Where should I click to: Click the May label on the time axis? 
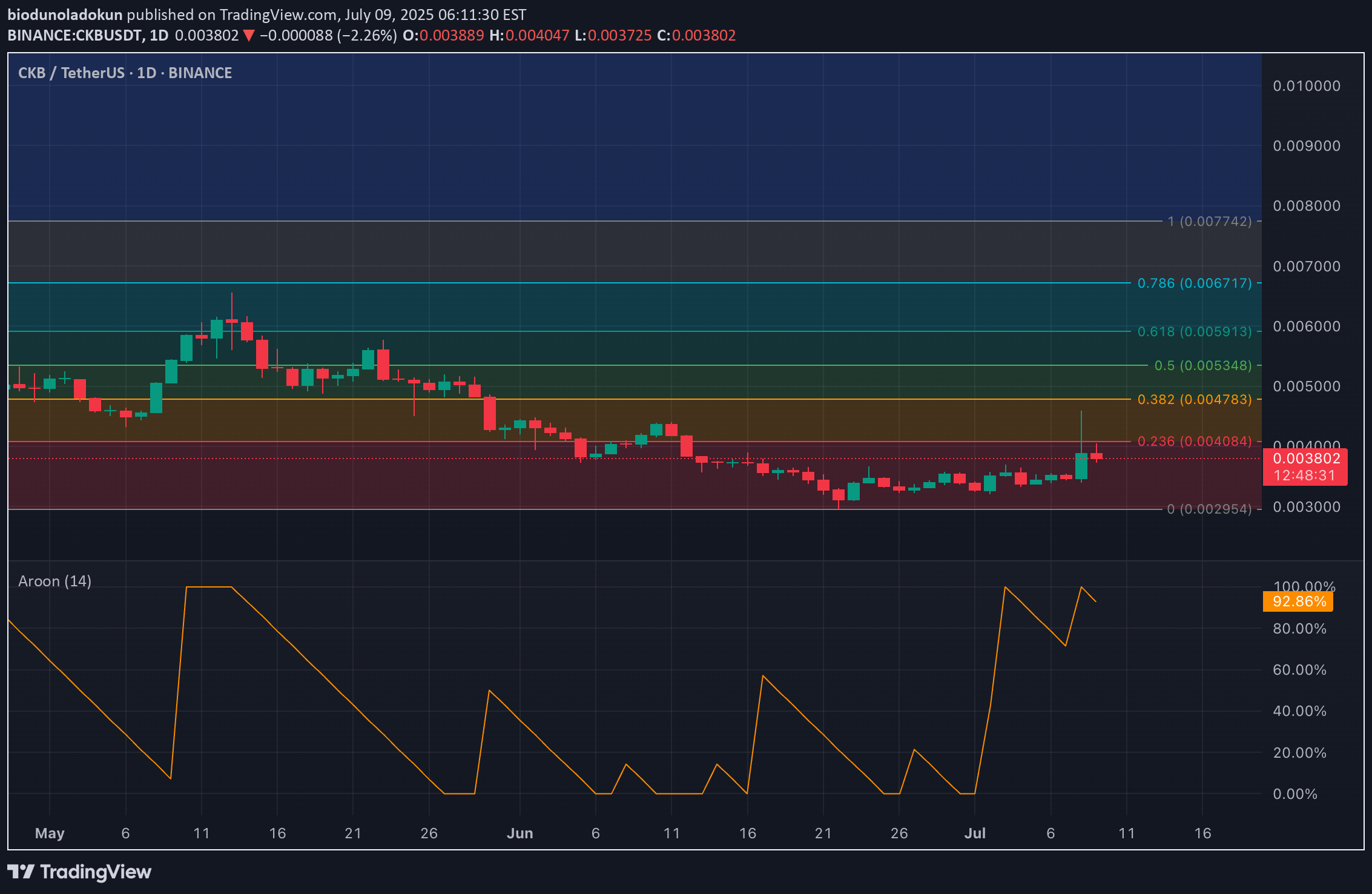50,833
